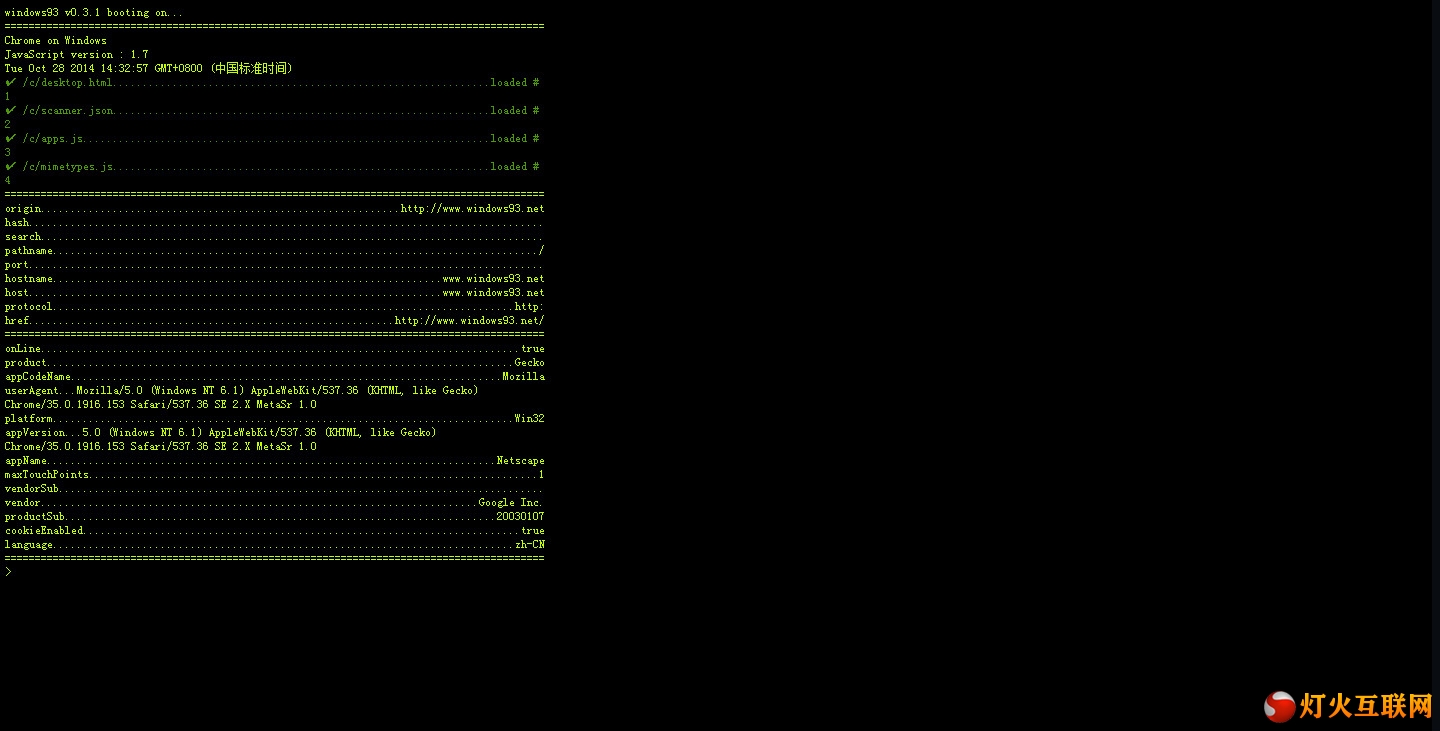Click the origin value 'http://www.windows93.net'
The image size is (1440, 731).
pos(472,209)
